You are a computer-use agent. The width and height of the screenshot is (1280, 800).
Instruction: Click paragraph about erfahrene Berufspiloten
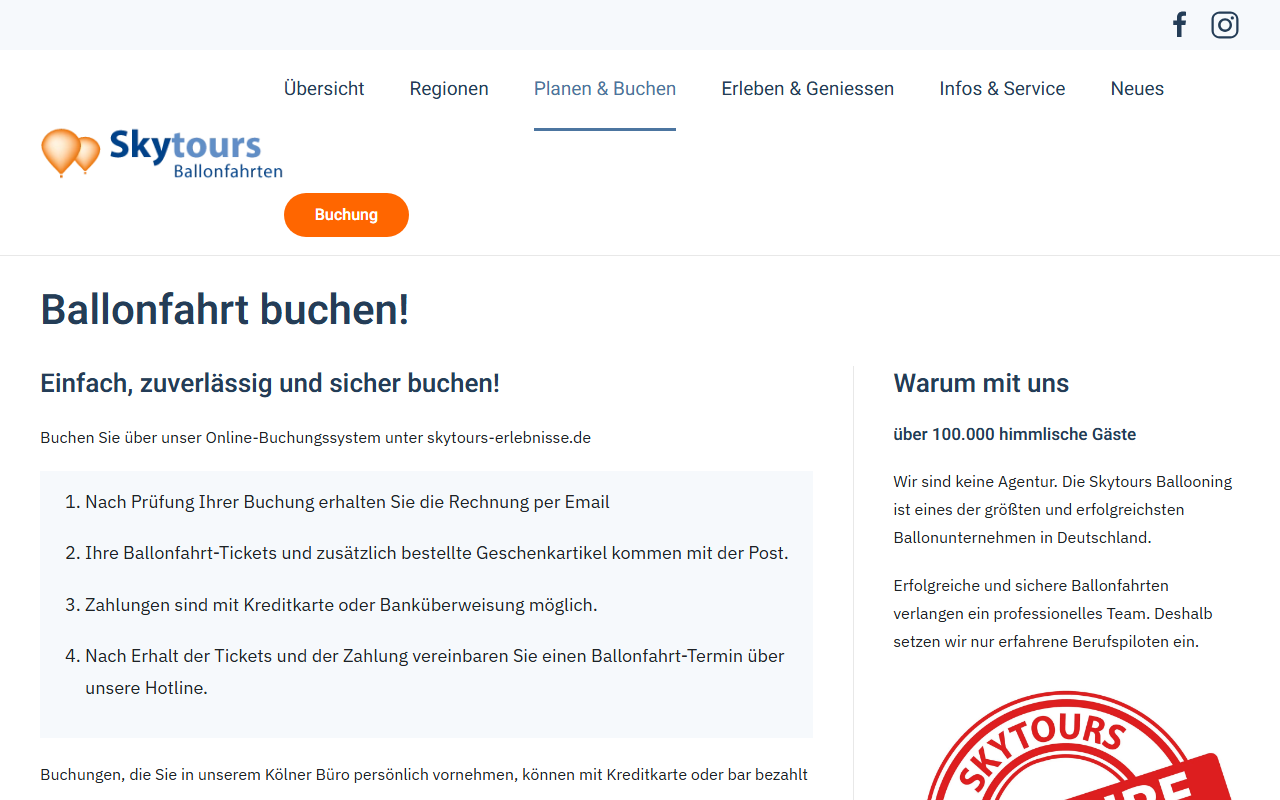(x=1053, y=613)
